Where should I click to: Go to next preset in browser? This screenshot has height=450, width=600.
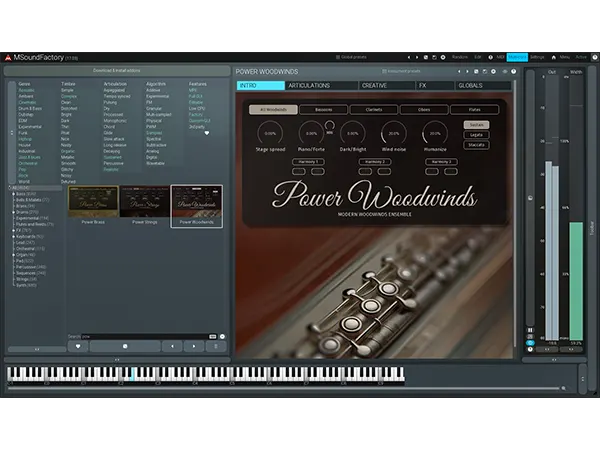point(194,346)
